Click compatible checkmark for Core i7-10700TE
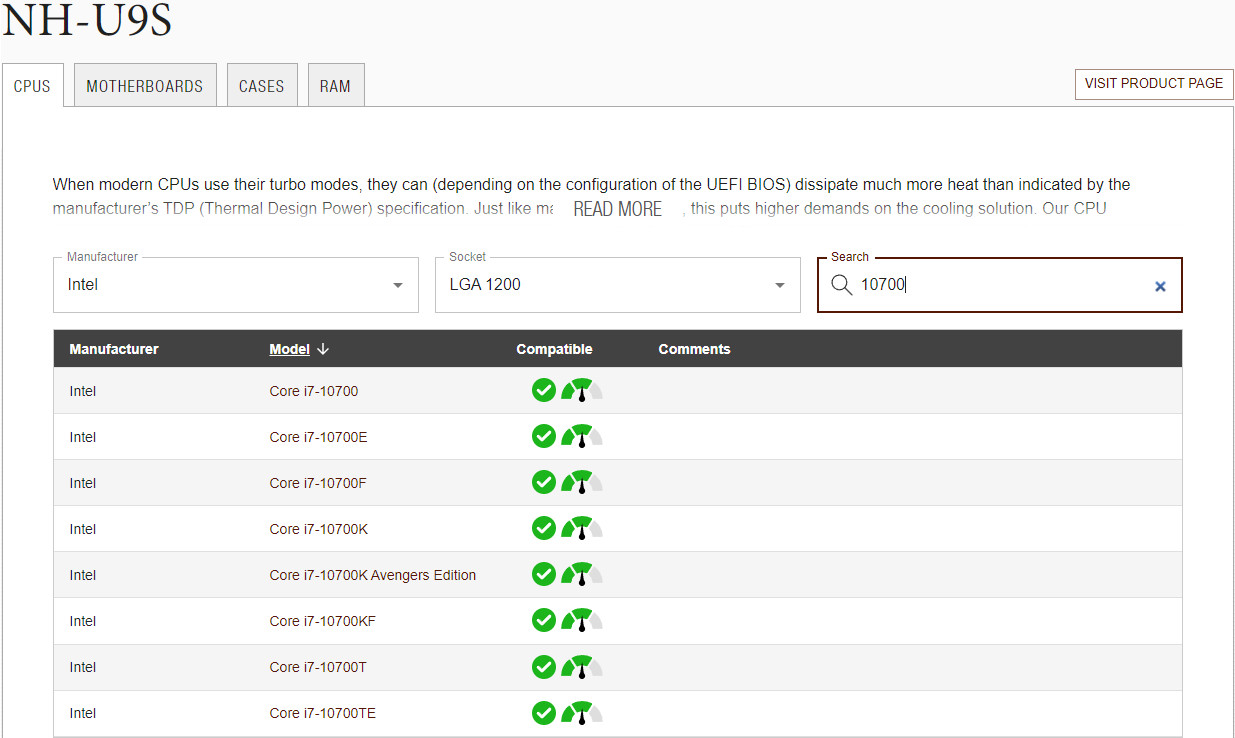Screen dimensions: 1235x738 [x=543, y=712]
